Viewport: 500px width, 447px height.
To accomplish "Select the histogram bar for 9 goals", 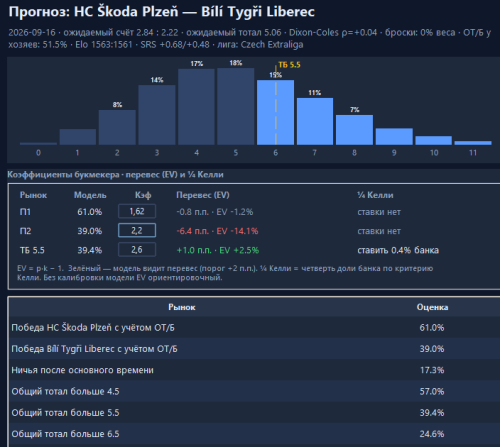I will tap(394, 137).
